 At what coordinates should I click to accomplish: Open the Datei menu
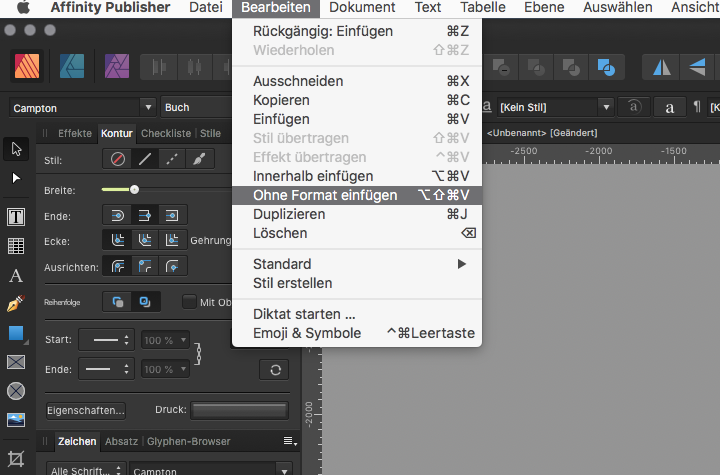coord(206,7)
